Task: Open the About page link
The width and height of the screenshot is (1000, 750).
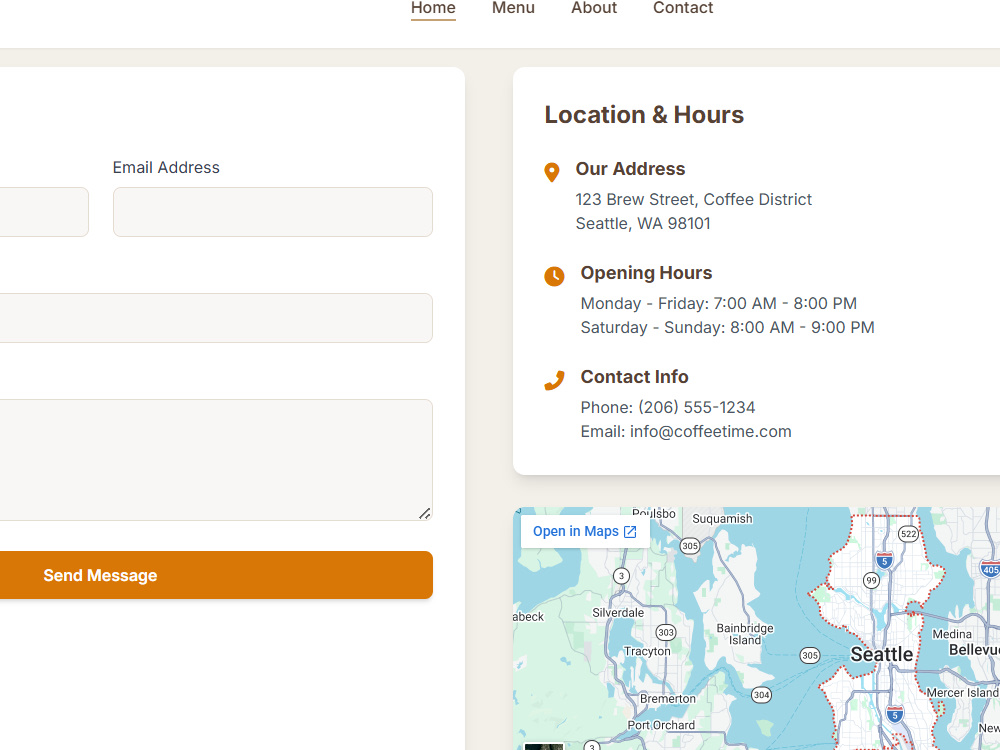Action: [x=594, y=8]
